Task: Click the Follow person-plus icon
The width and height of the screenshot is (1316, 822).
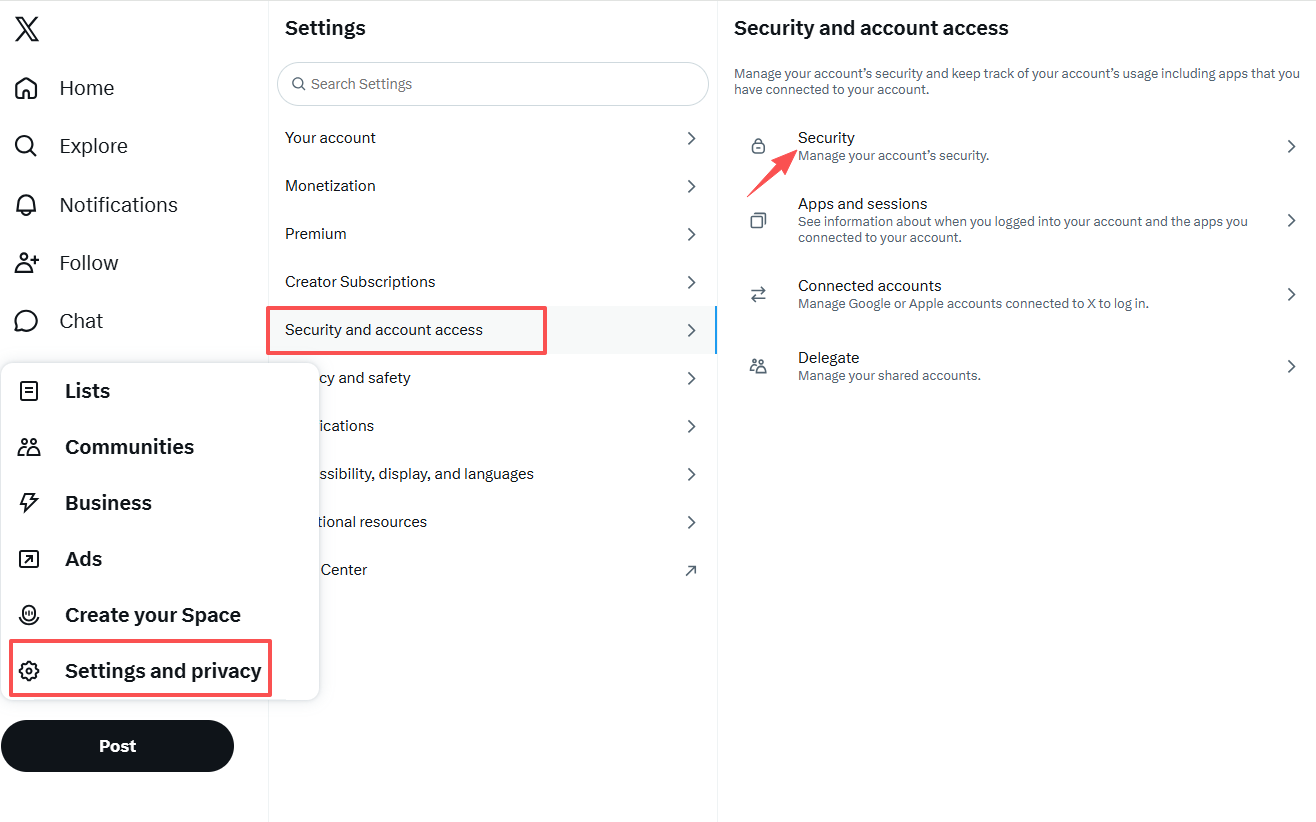Action: 26,263
